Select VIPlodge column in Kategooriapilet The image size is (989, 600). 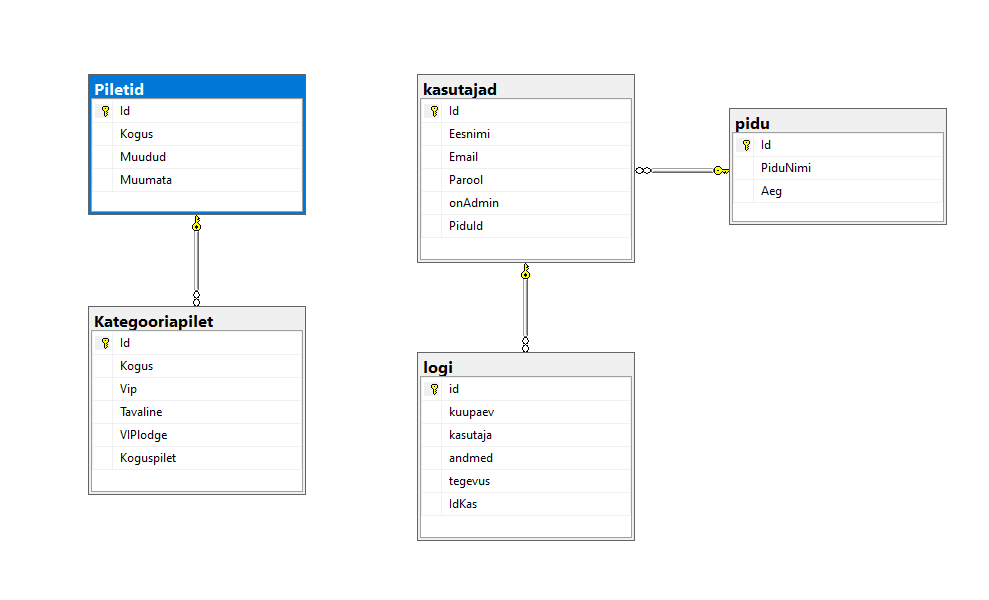197,435
